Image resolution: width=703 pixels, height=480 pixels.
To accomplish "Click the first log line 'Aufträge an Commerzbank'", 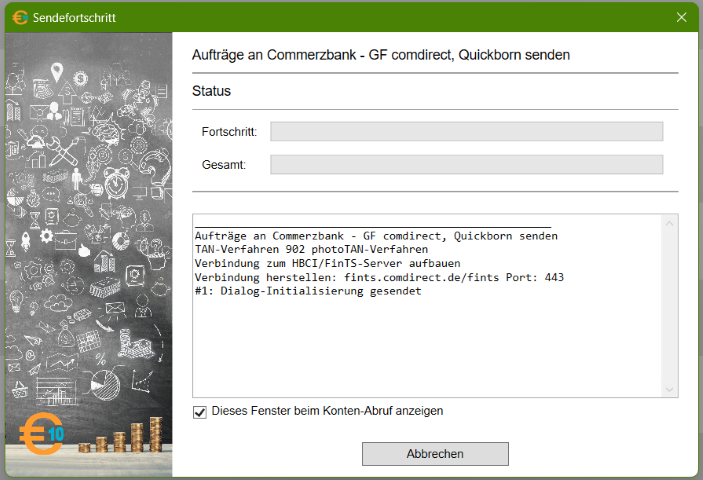I will [x=376, y=236].
